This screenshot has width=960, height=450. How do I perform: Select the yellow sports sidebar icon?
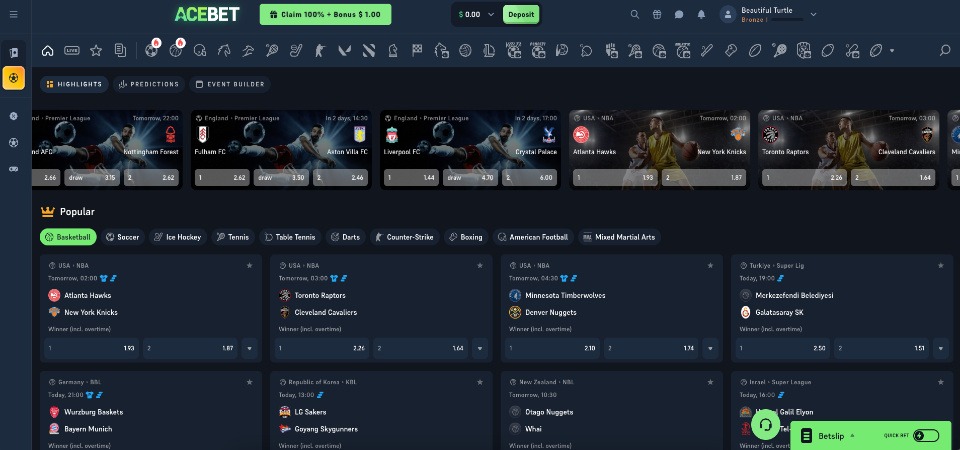coord(13,78)
